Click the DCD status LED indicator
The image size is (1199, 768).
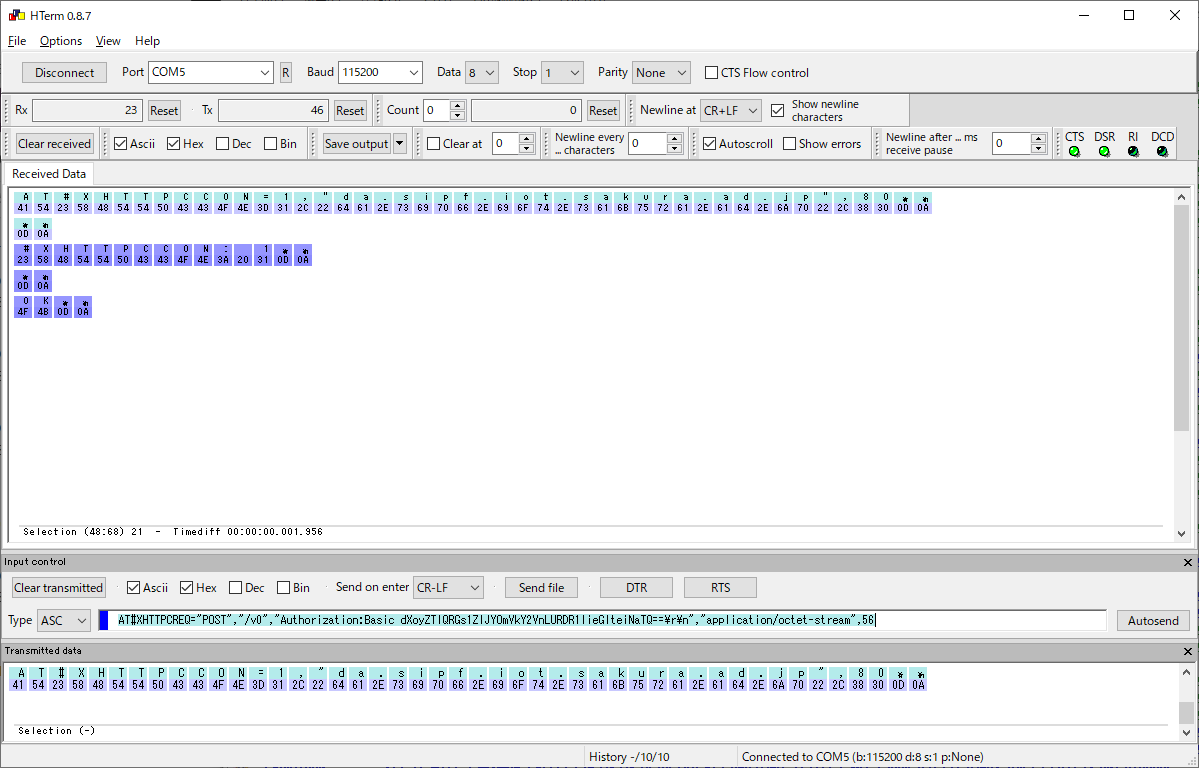tap(1162, 152)
